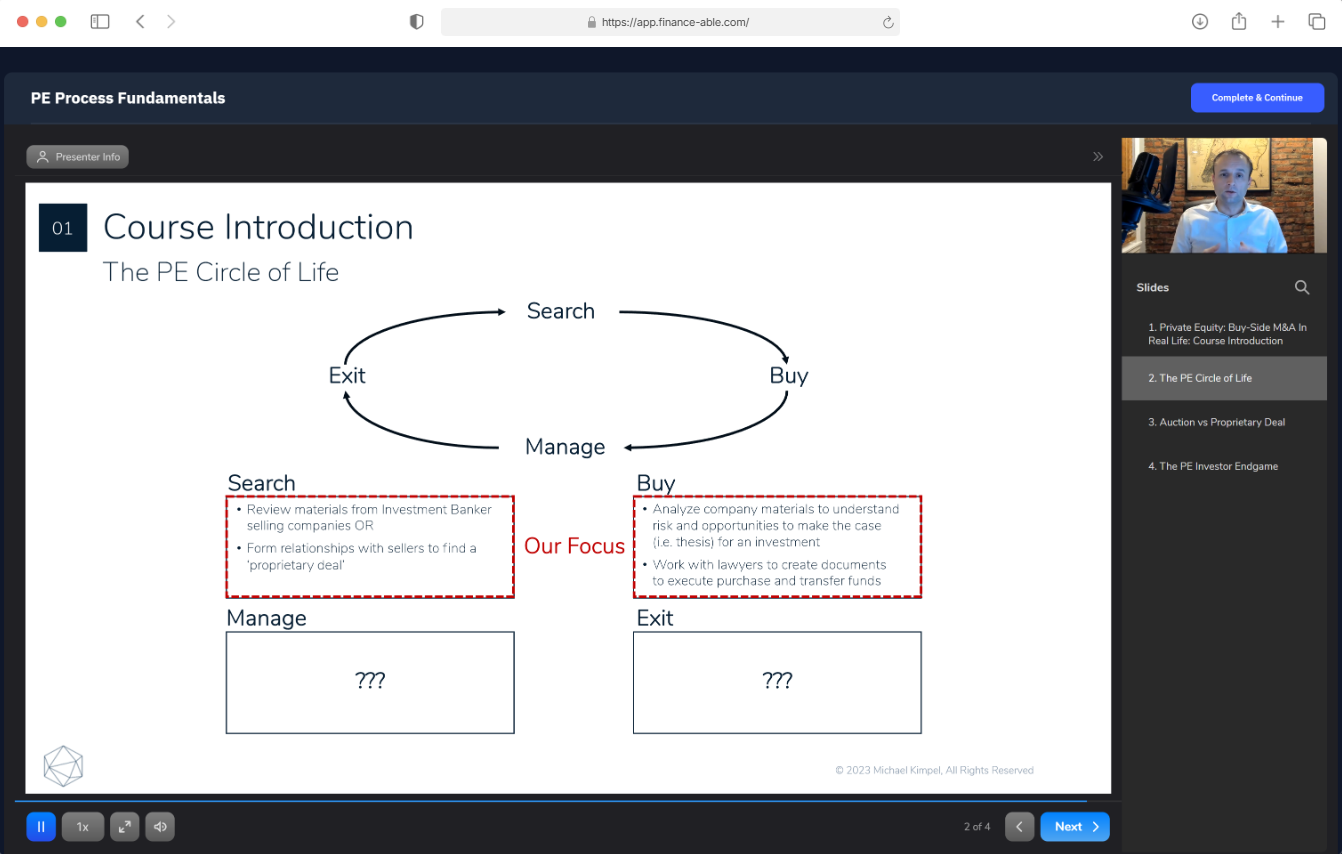Open a new Safari tab

(x=1278, y=21)
